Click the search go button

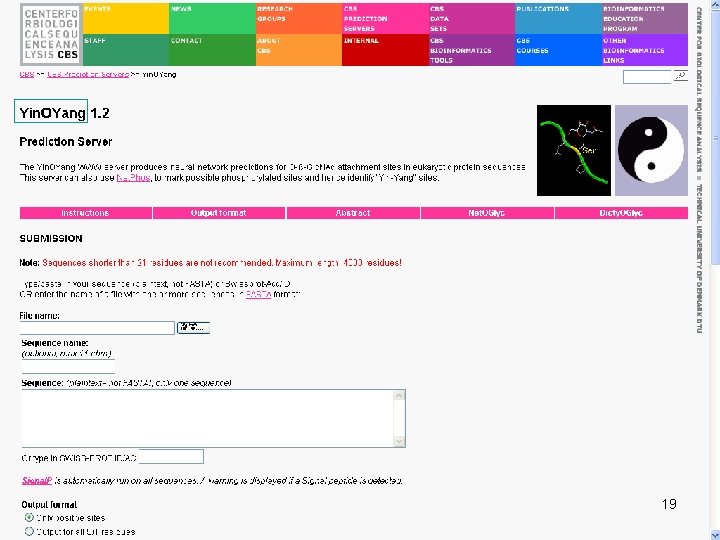[x=680, y=76]
